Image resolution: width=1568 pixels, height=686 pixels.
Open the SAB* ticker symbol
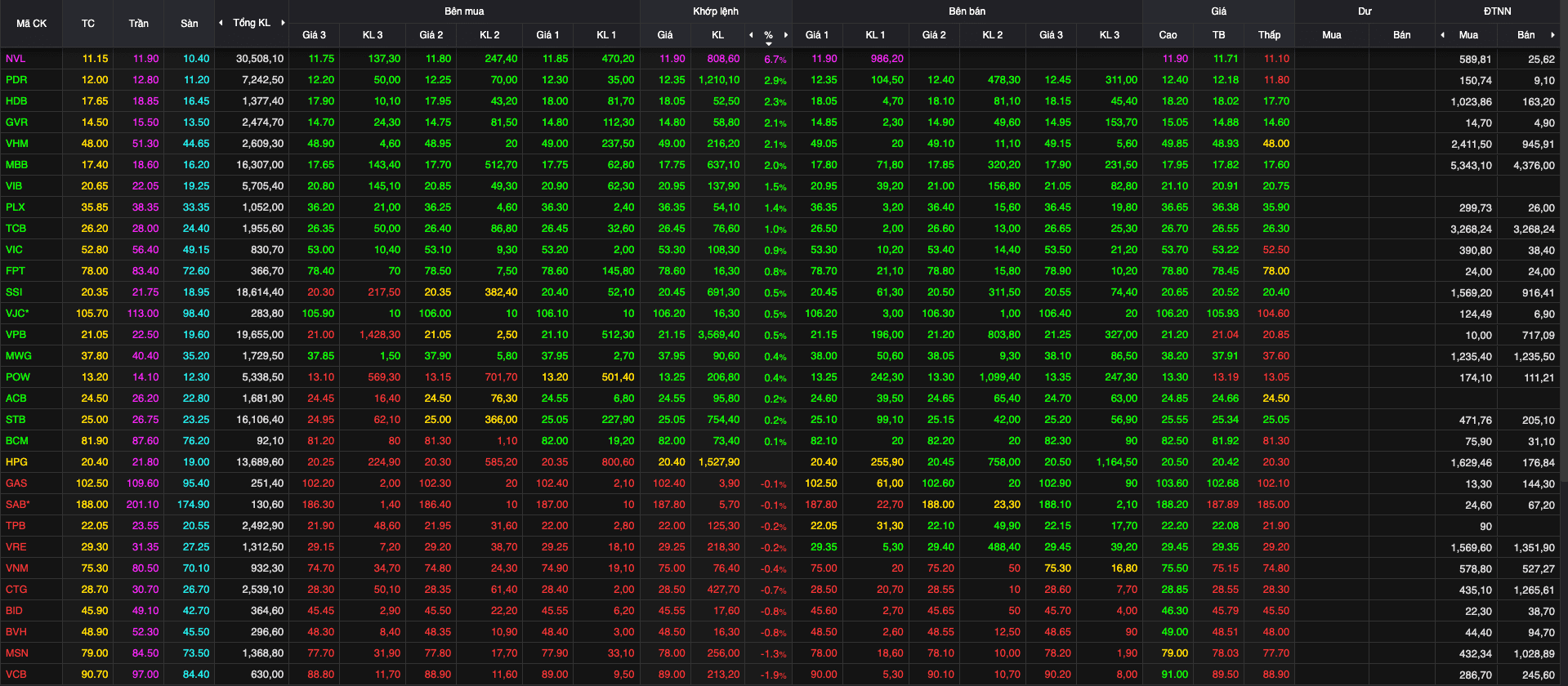(x=18, y=505)
